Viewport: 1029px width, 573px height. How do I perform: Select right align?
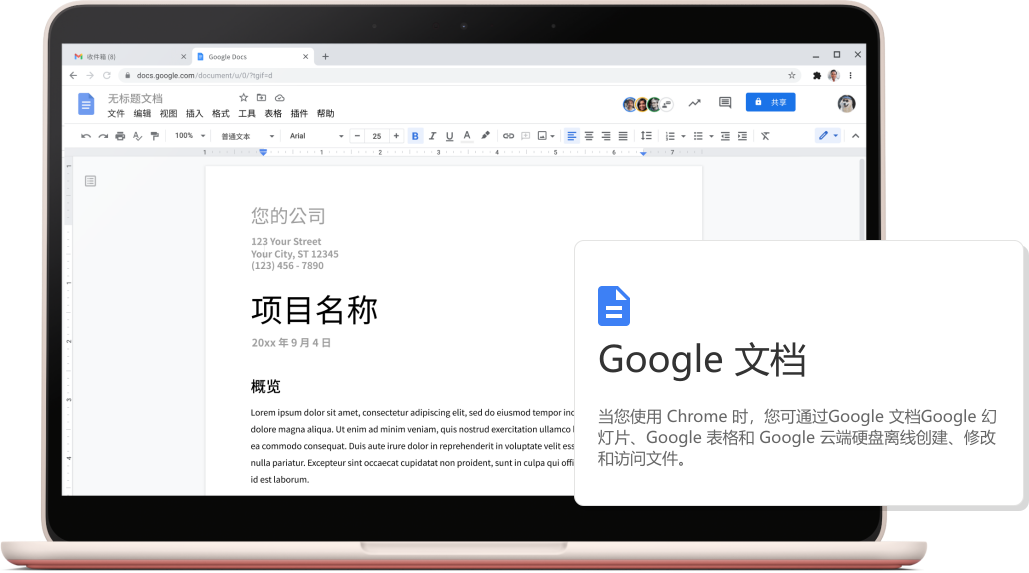pos(606,136)
